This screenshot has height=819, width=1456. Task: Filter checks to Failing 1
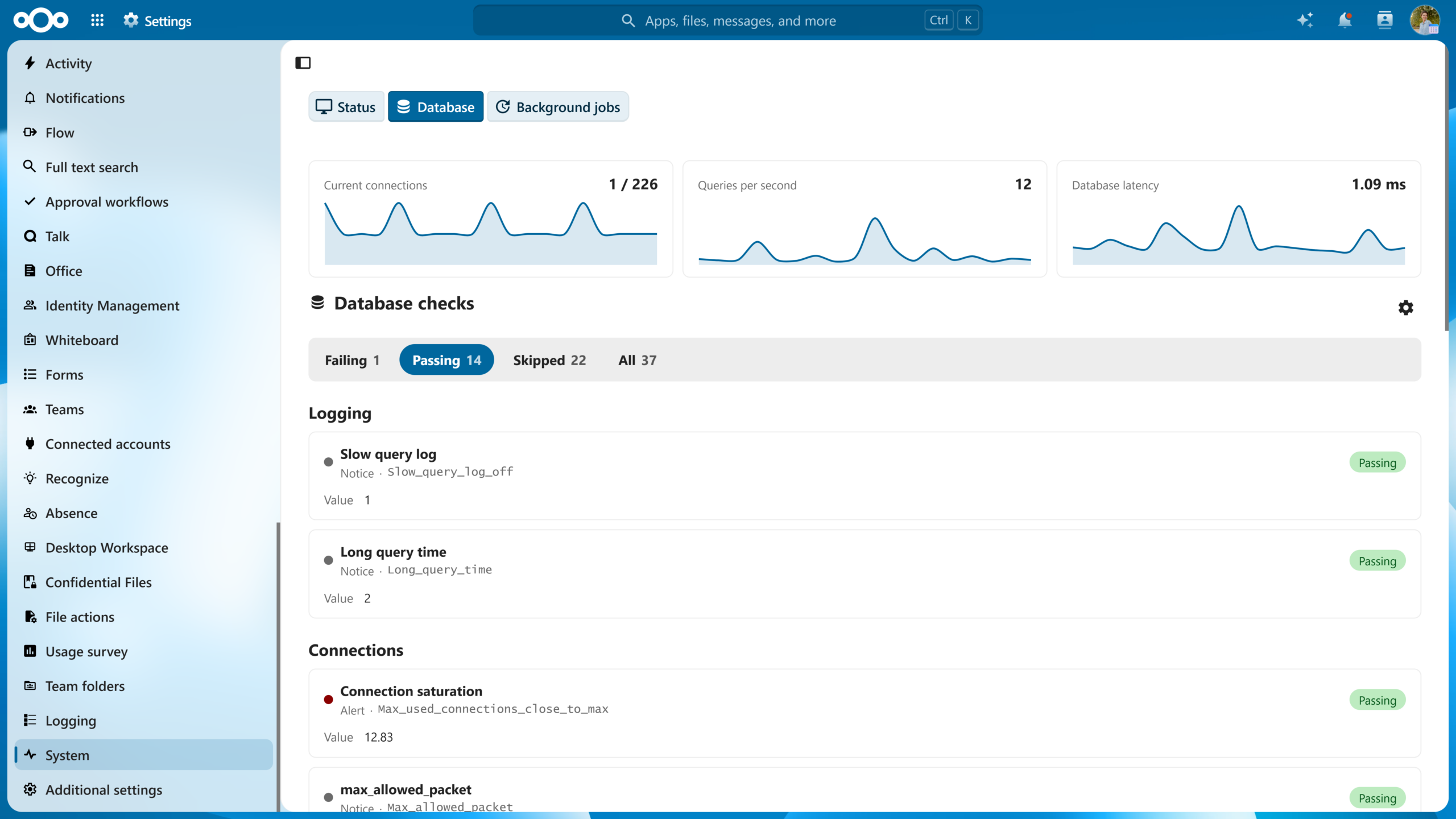click(352, 360)
